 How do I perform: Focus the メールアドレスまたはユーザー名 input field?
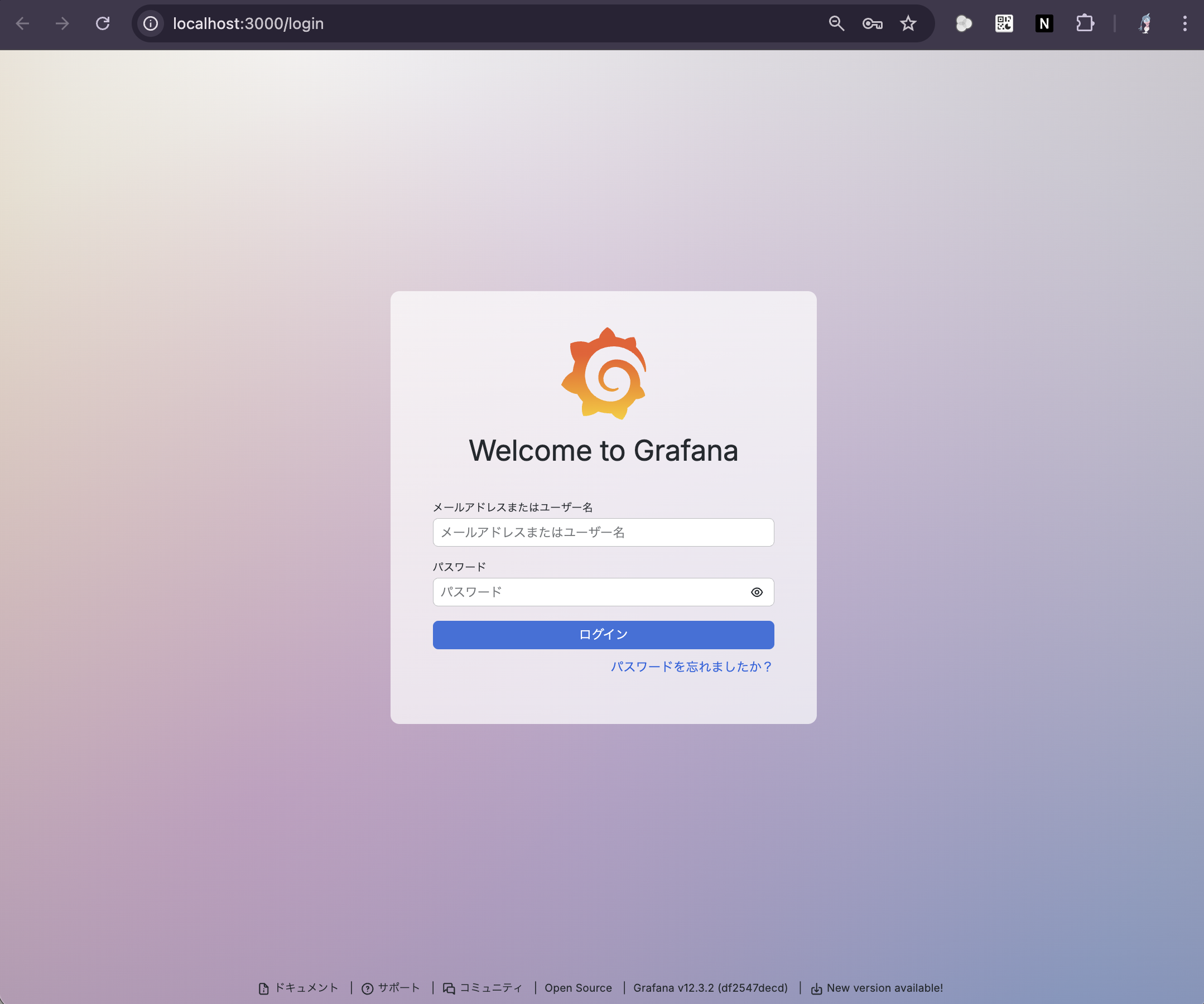[x=603, y=532]
